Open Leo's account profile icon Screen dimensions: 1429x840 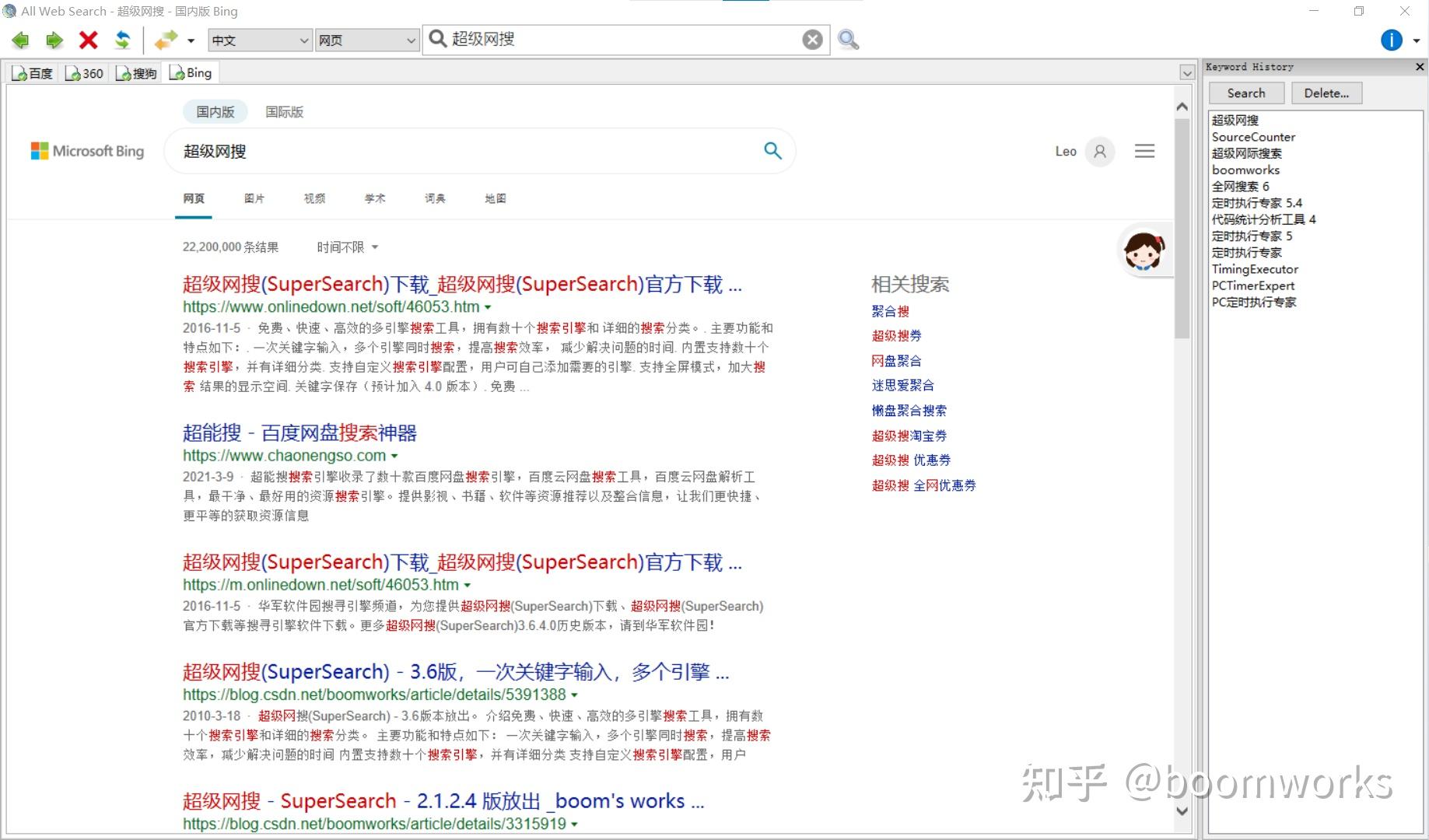point(1098,151)
